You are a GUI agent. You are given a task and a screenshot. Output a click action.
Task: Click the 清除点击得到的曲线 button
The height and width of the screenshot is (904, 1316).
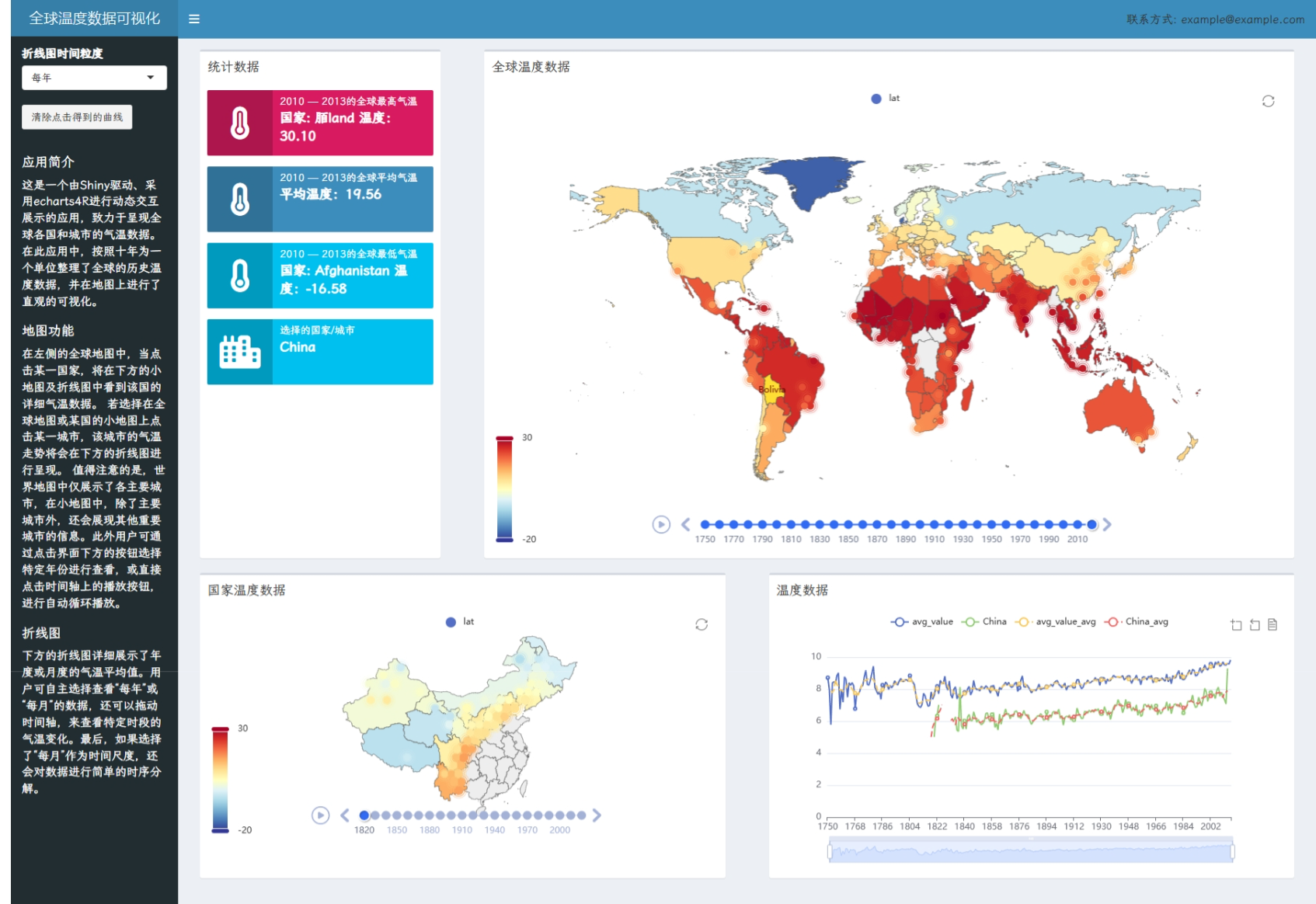click(x=77, y=117)
